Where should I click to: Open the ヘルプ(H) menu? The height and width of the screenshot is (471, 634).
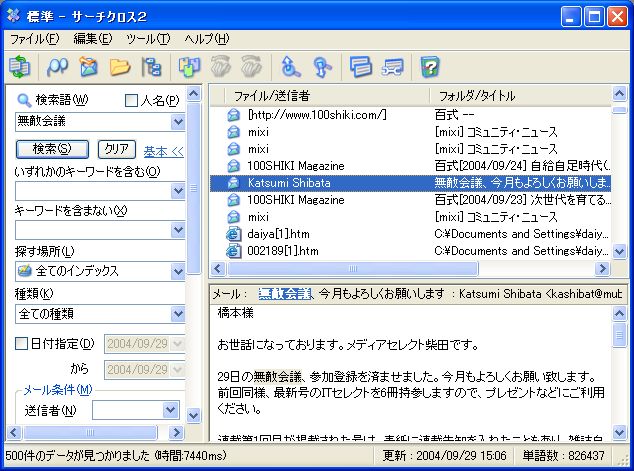207,39
